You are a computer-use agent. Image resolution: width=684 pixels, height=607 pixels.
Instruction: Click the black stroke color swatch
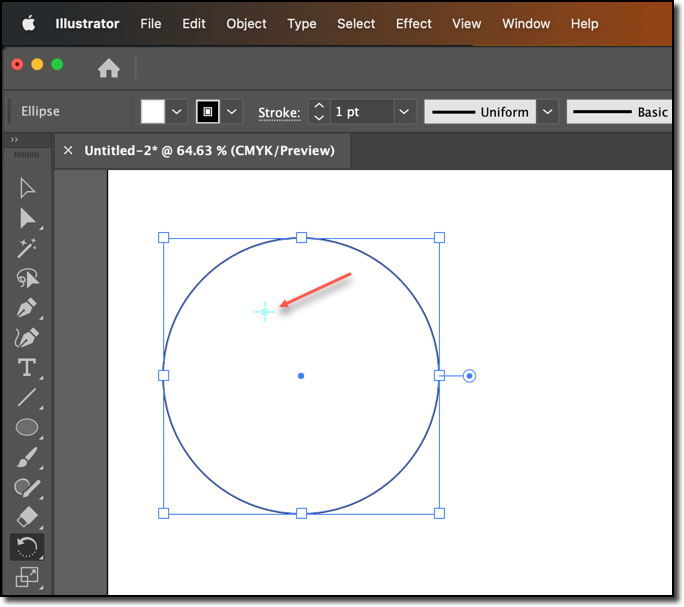tap(208, 112)
